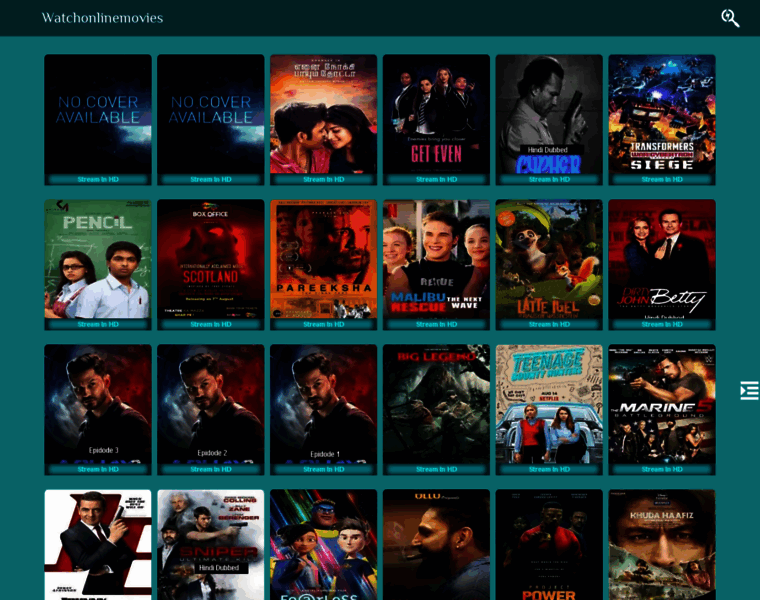Open the Hindi Dubbed Cypher poster
The width and height of the screenshot is (760, 600).
(x=549, y=114)
